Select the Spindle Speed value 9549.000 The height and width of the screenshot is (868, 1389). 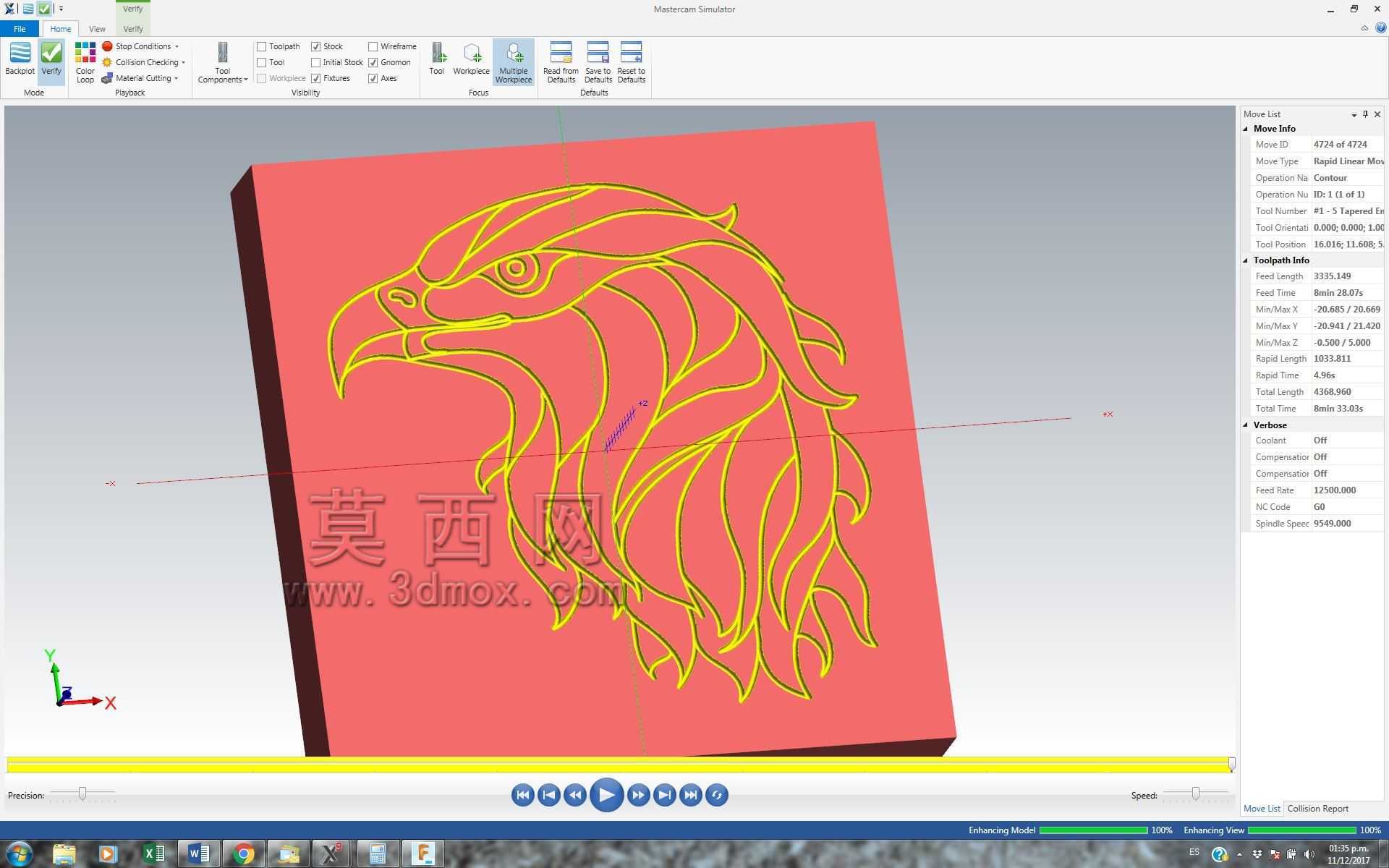click(1332, 524)
